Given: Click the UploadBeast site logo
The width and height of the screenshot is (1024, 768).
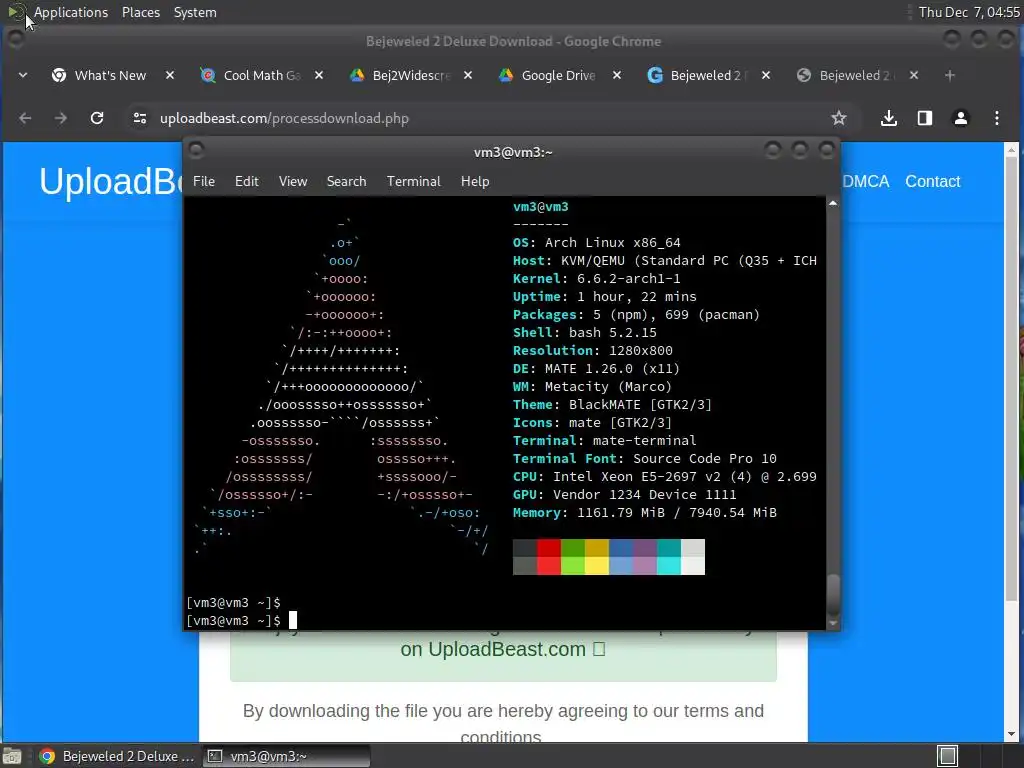Looking at the screenshot, I should [111, 182].
